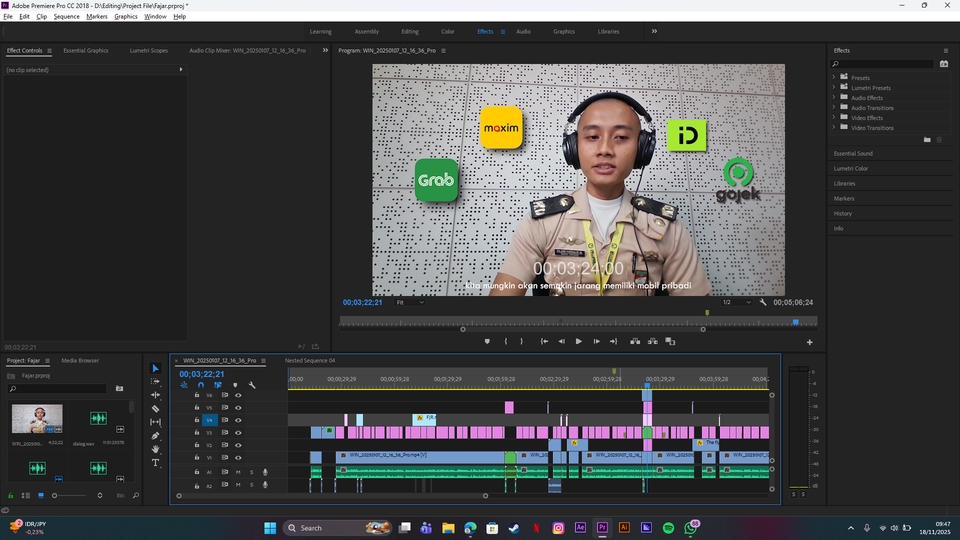
Task: Toggle lock on track V1
Action: pyautogui.click(x=197, y=457)
